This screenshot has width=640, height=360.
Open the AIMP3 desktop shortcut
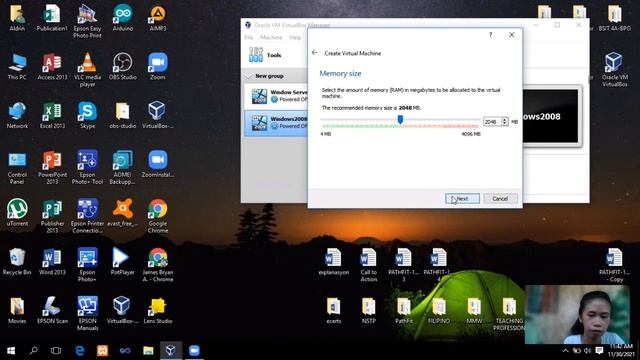(158, 18)
